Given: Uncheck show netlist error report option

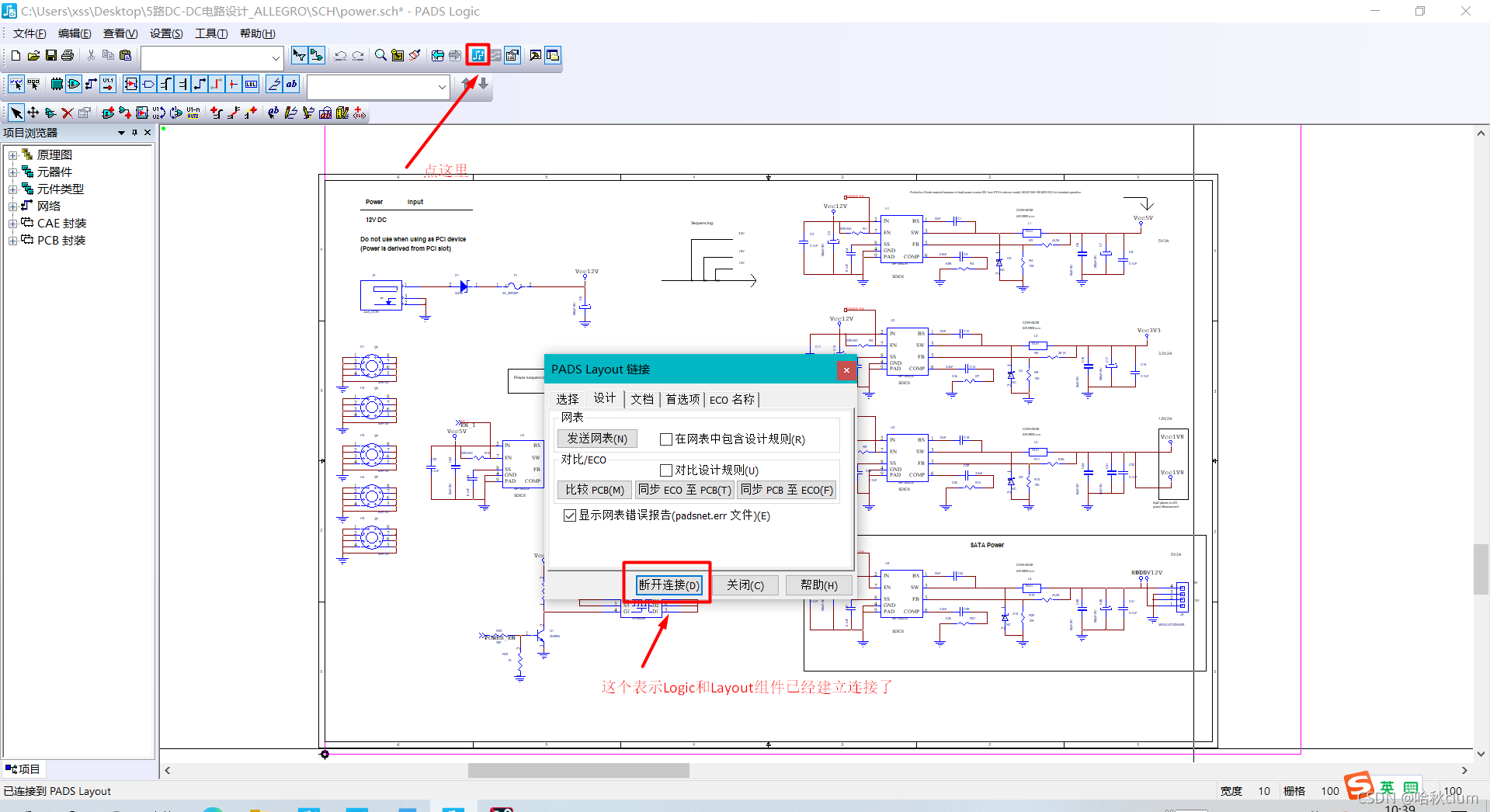Looking at the screenshot, I should (570, 515).
